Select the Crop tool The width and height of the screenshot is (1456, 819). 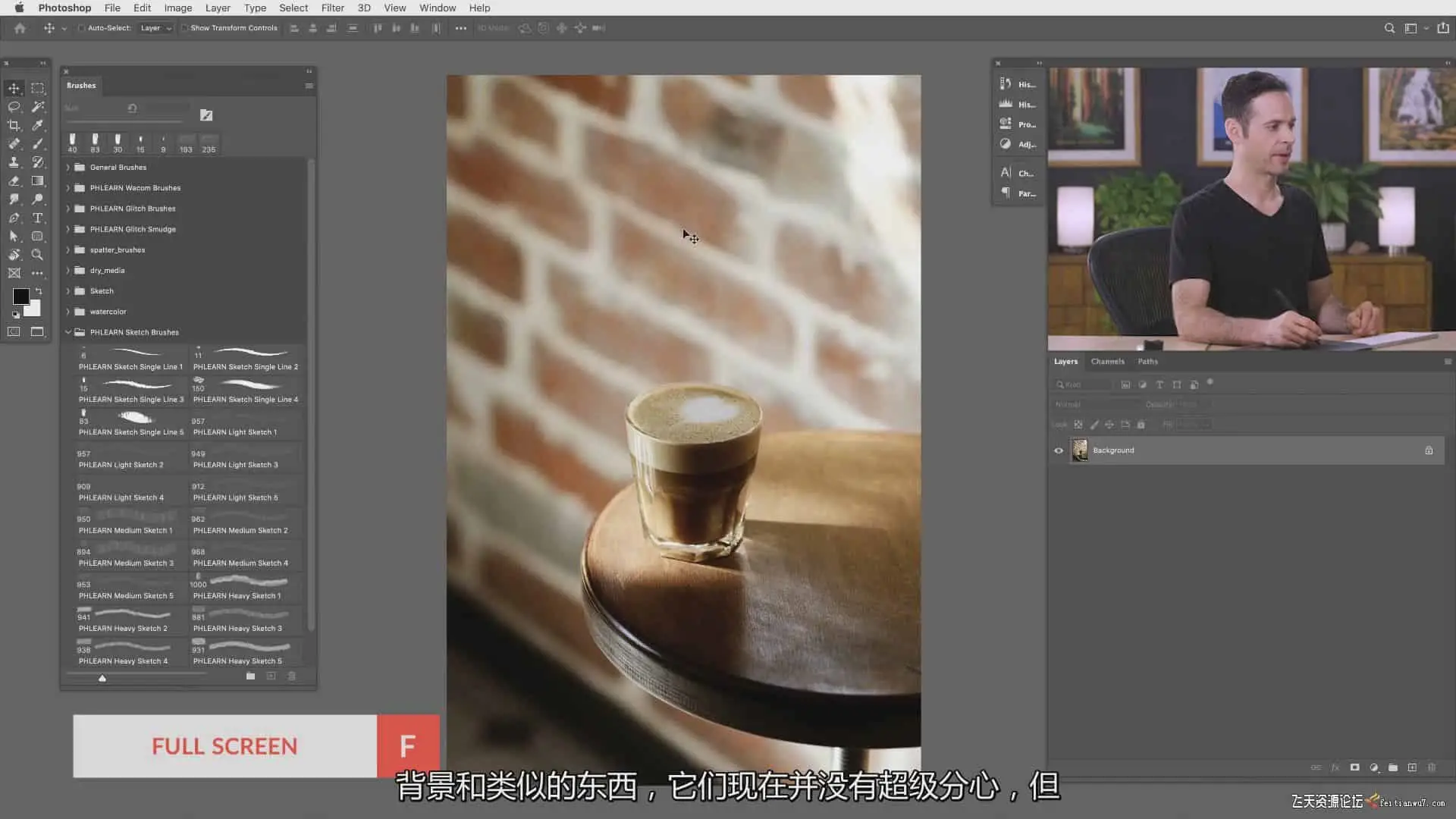pos(14,125)
